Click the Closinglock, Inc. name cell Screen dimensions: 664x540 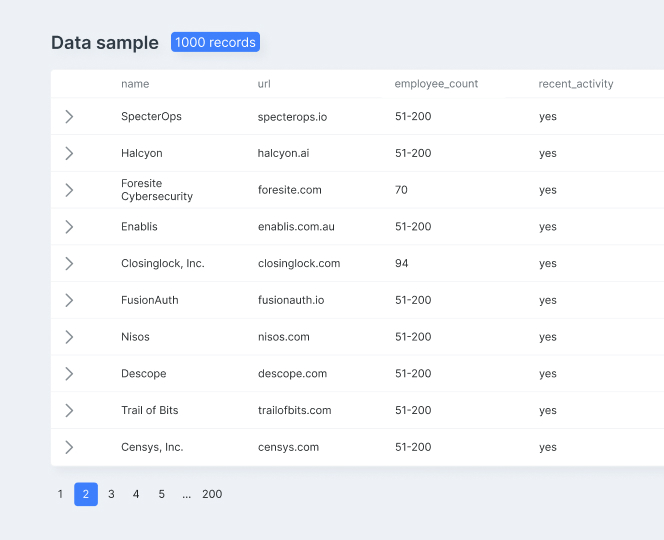pyautogui.click(x=163, y=263)
